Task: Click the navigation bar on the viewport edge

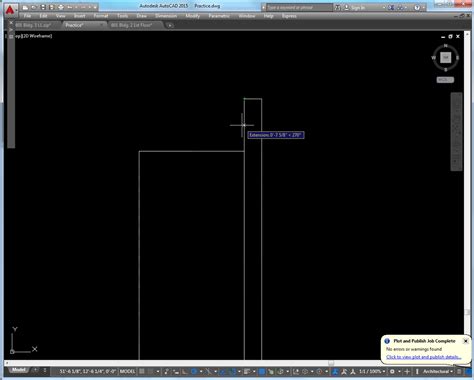Action: point(456,132)
